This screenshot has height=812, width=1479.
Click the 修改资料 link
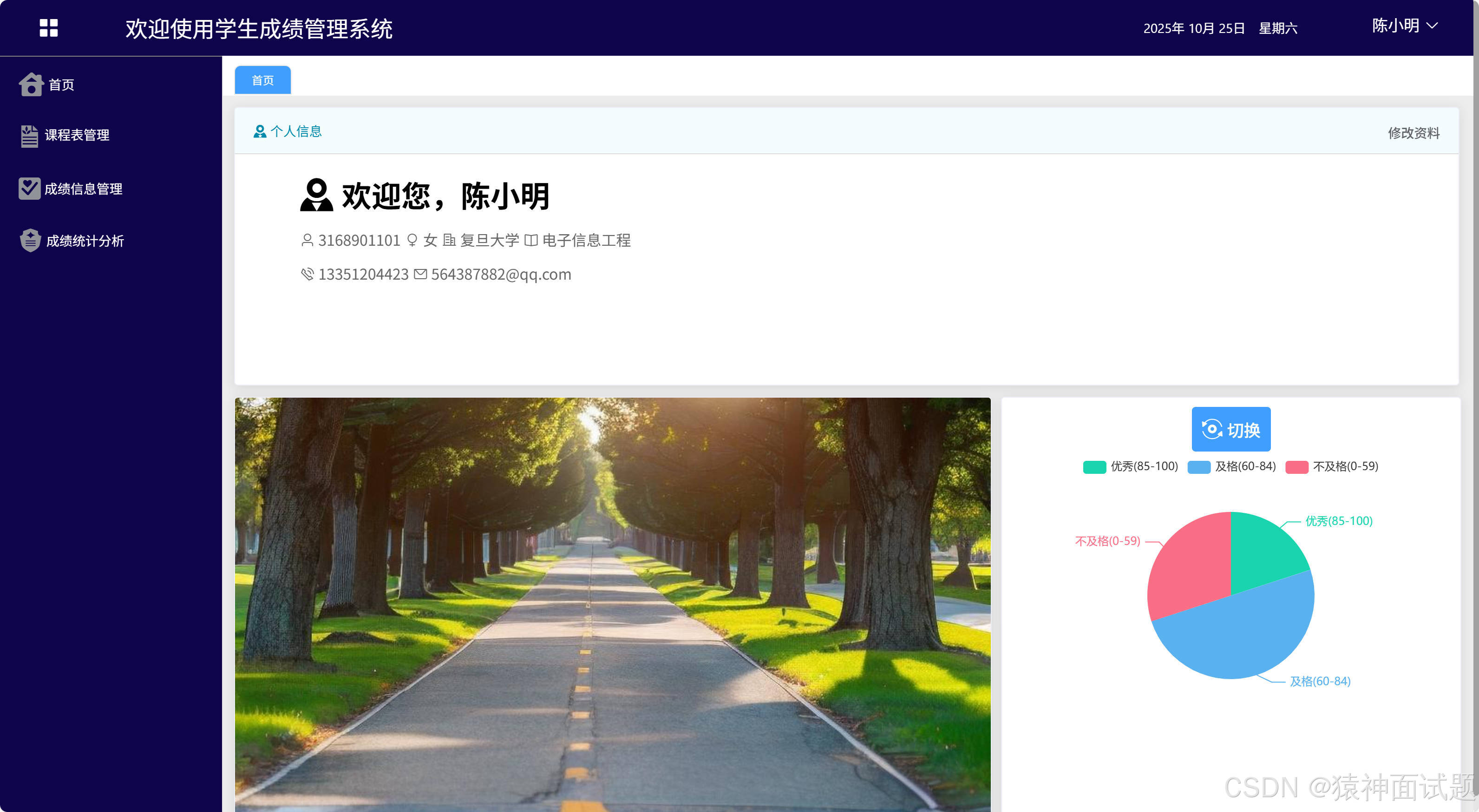(x=1414, y=133)
